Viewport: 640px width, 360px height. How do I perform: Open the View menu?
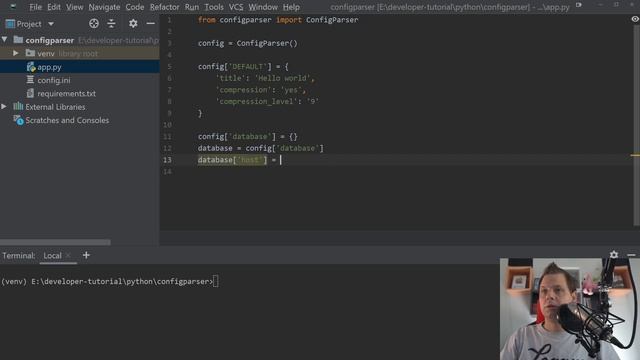pos(75,7)
